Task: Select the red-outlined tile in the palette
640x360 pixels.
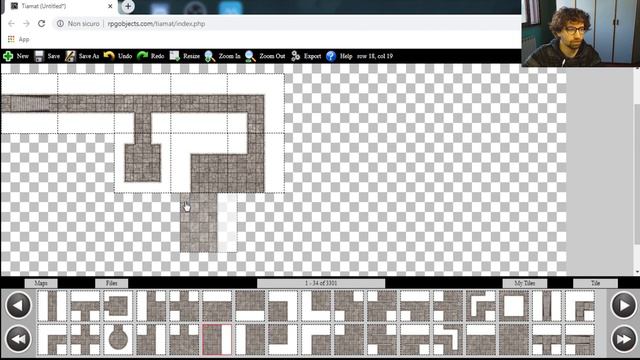Action: point(217,339)
